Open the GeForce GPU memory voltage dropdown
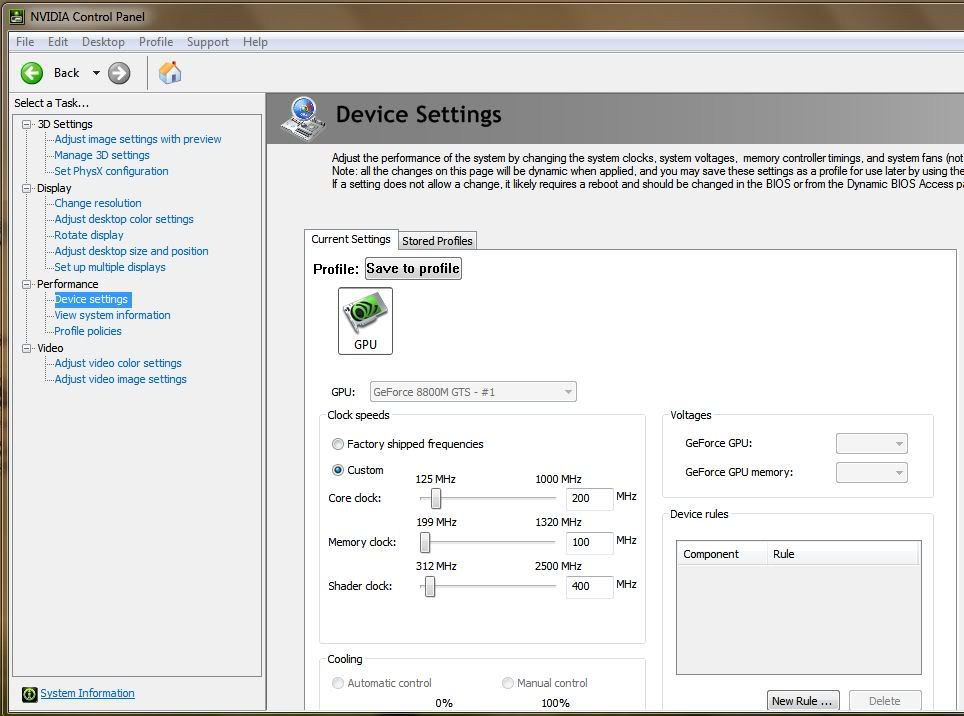 [872, 472]
